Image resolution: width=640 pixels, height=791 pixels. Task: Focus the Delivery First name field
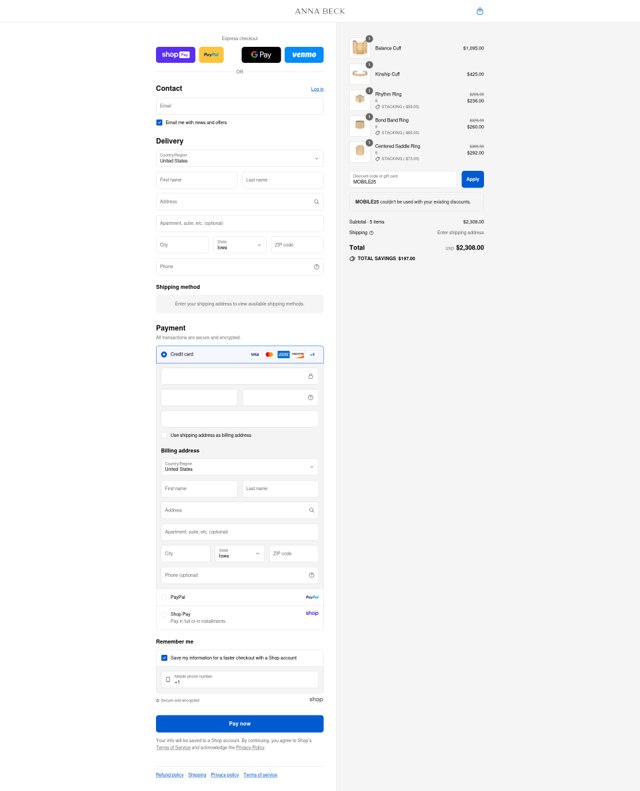(197, 180)
